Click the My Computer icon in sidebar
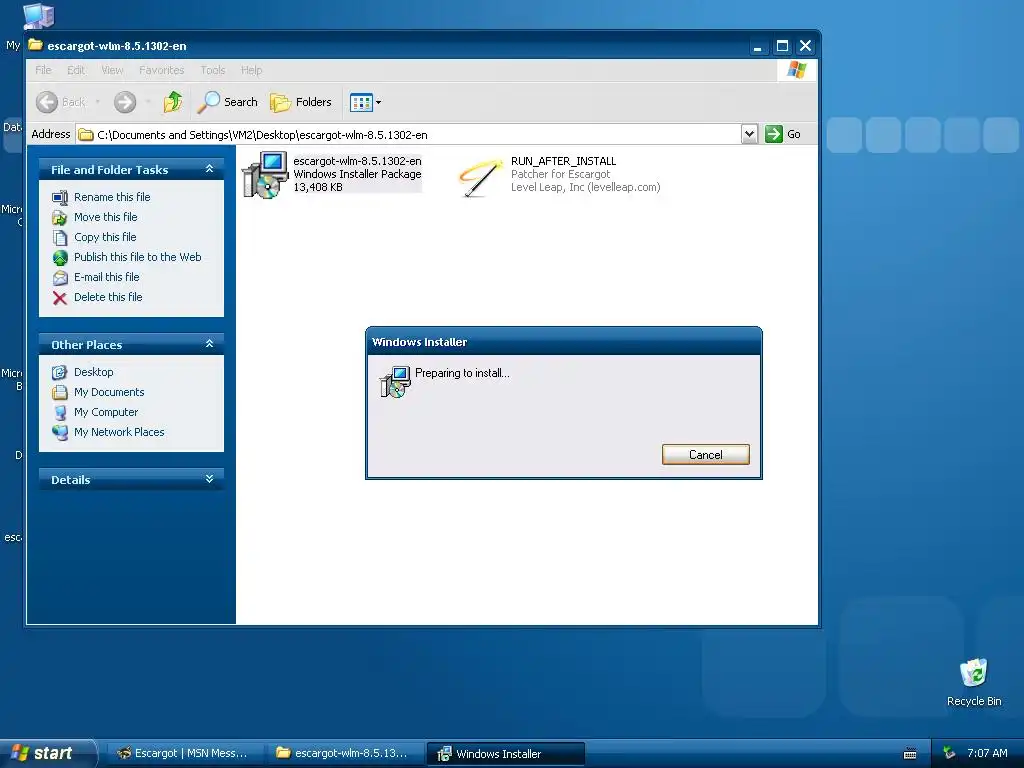This screenshot has height=768, width=1024. (59, 413)
